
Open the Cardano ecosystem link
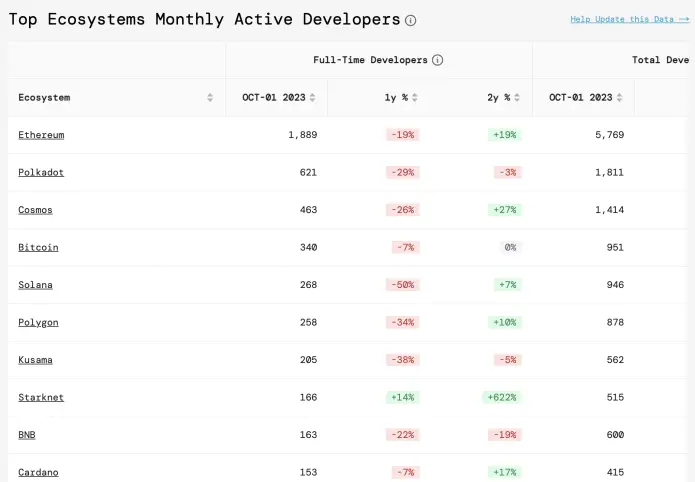coord(38,472)
